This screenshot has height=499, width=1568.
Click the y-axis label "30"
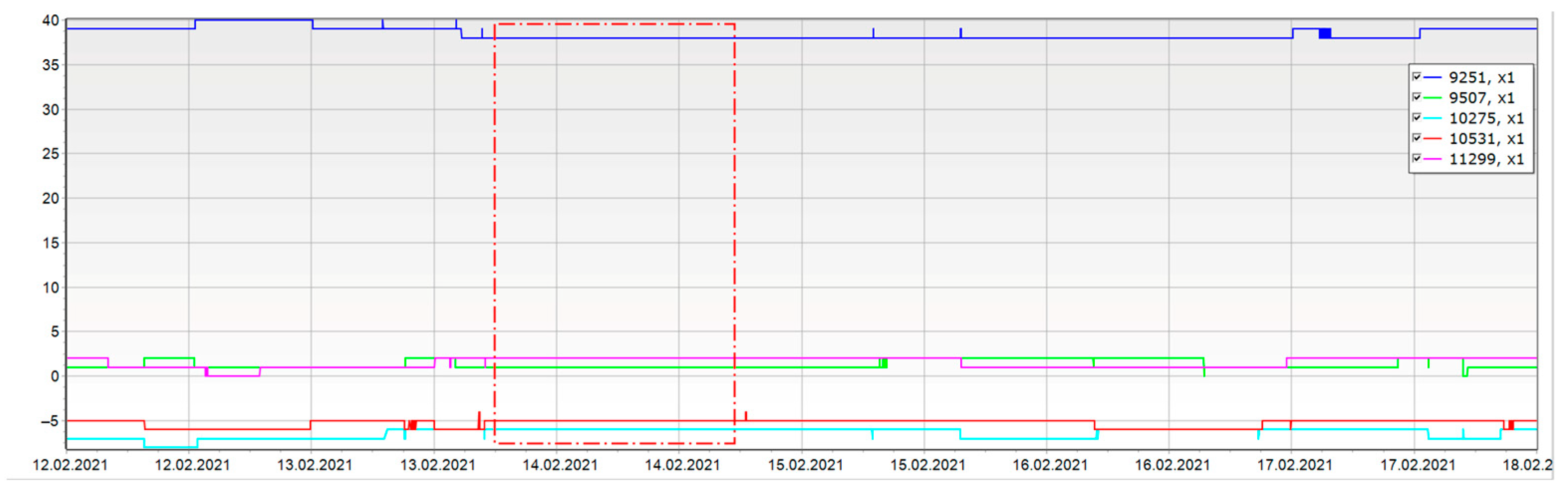coord(50,110)
